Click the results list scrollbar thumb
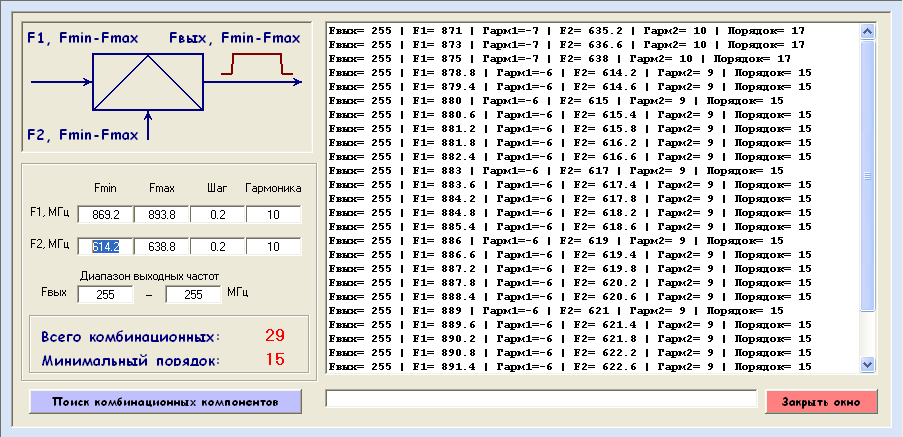This screenshot has height=437, width=903. point(867,176)
